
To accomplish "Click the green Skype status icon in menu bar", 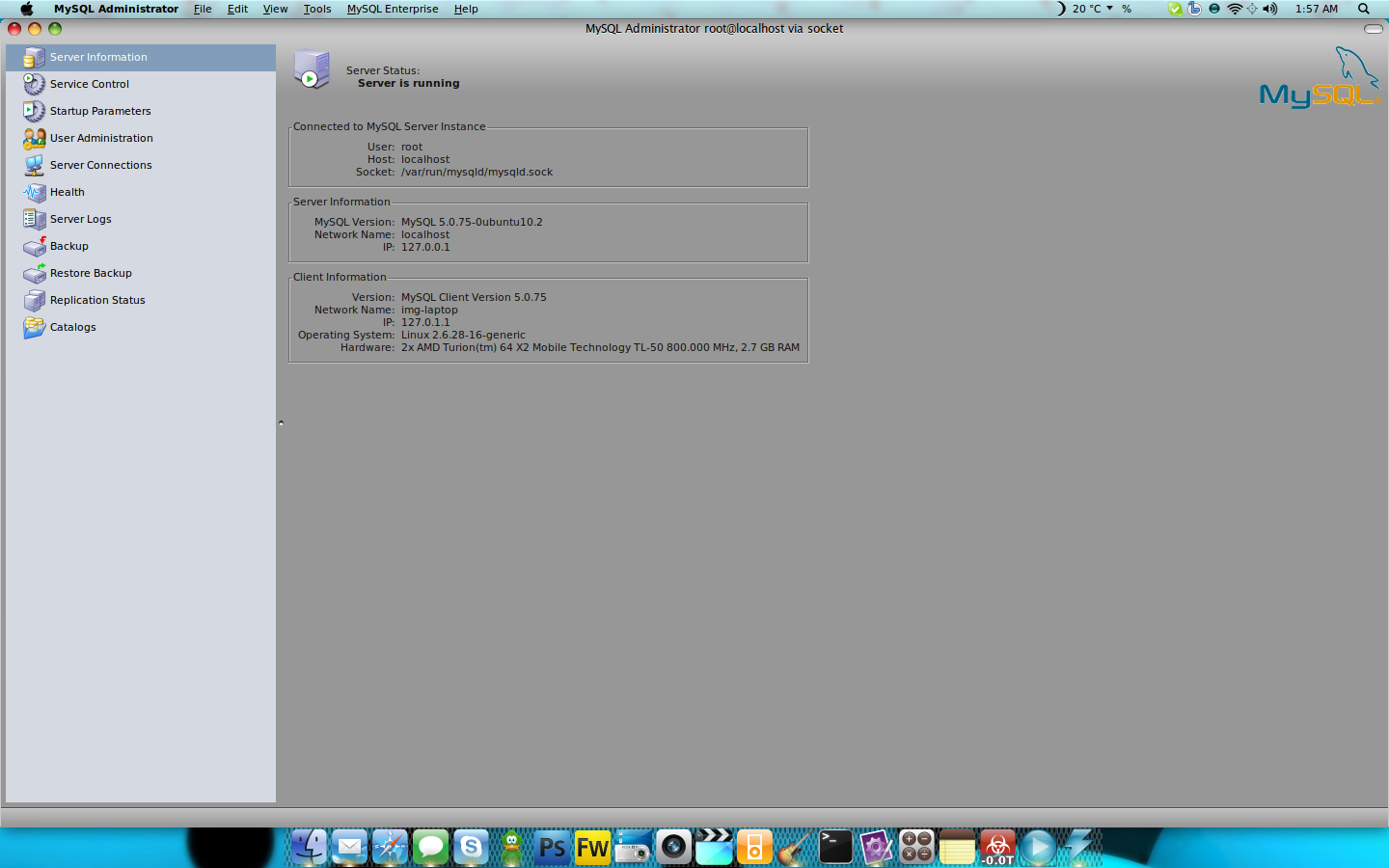I will [1175, 9].
